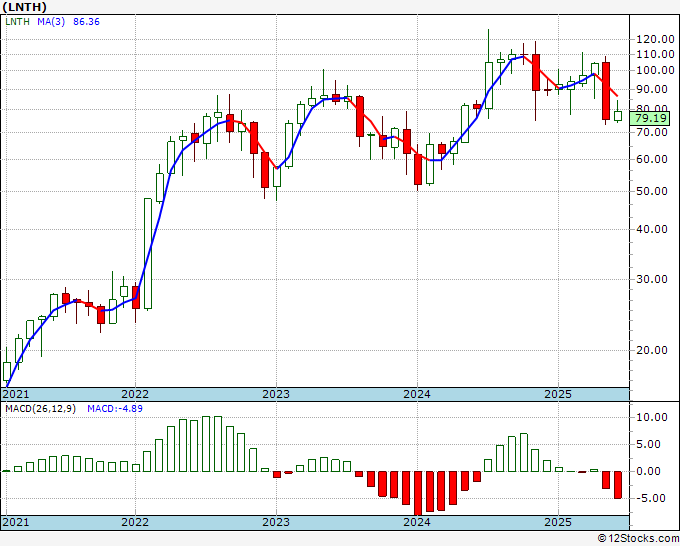Click 2023 on the MACD timeline

[x=276, y=522]
